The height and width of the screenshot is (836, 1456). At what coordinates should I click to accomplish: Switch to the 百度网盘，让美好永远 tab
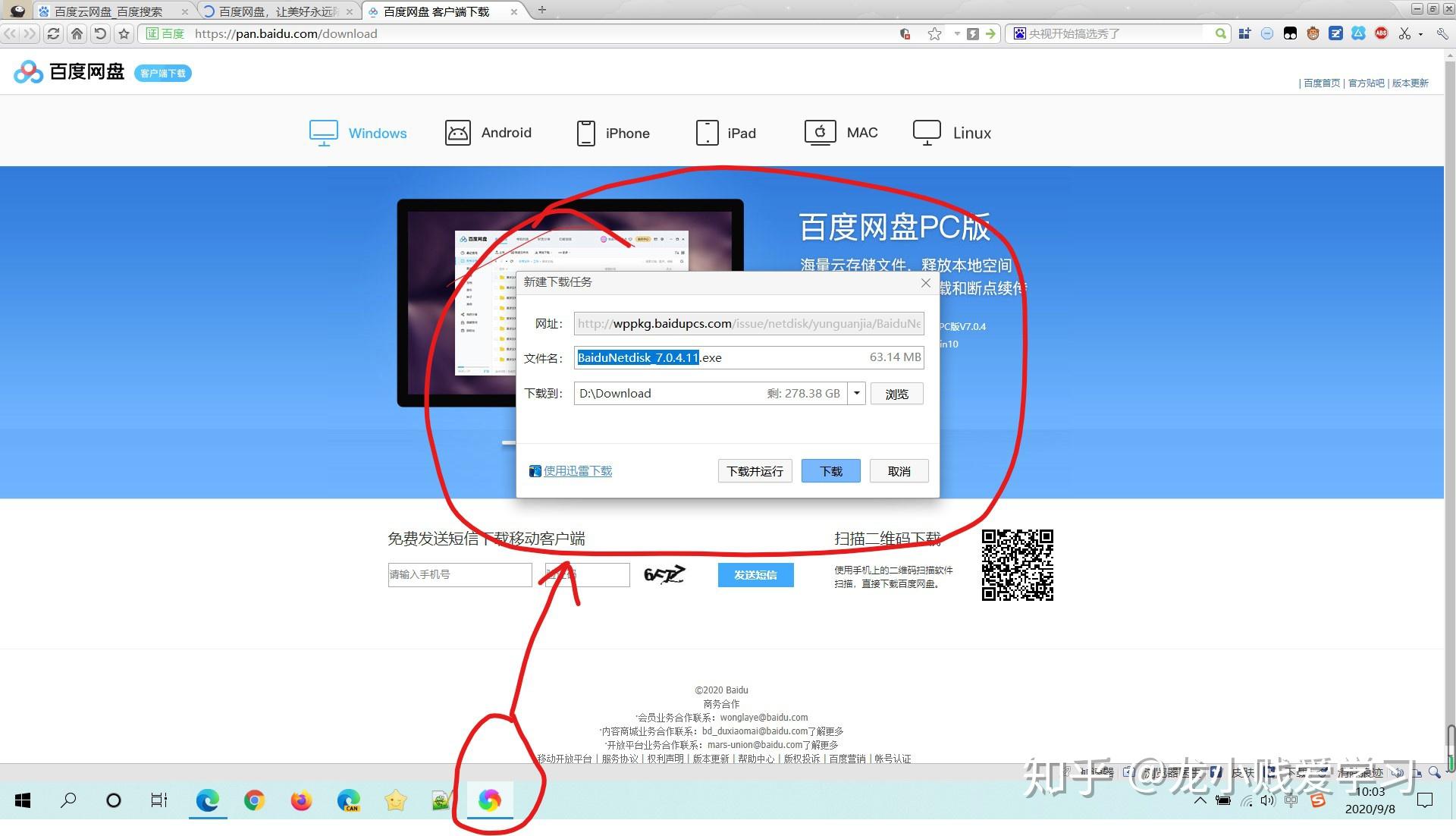click(277, 11)
